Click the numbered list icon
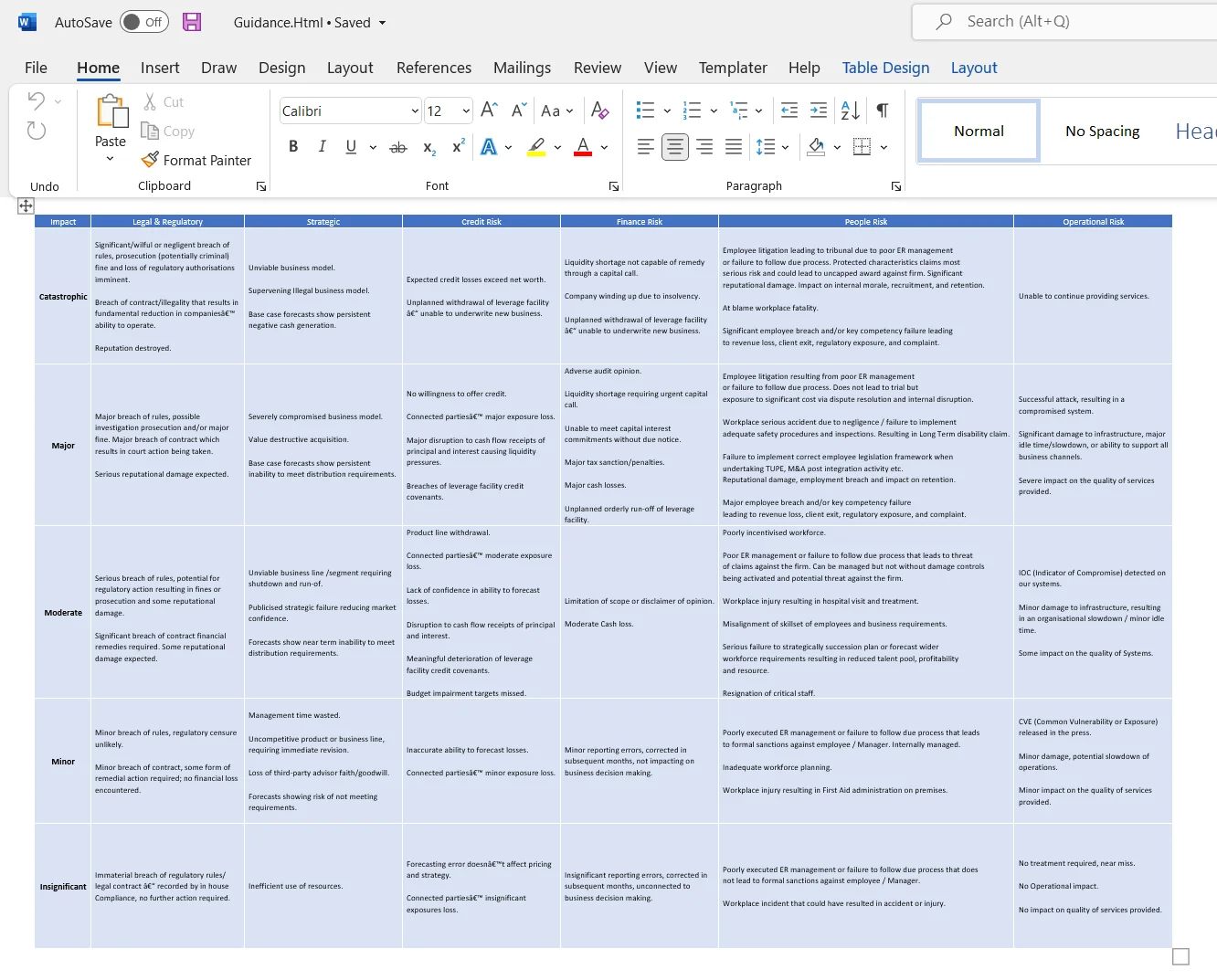Image resolution: width=1217 pixels, height=980 pixels. tap(692, 111)
